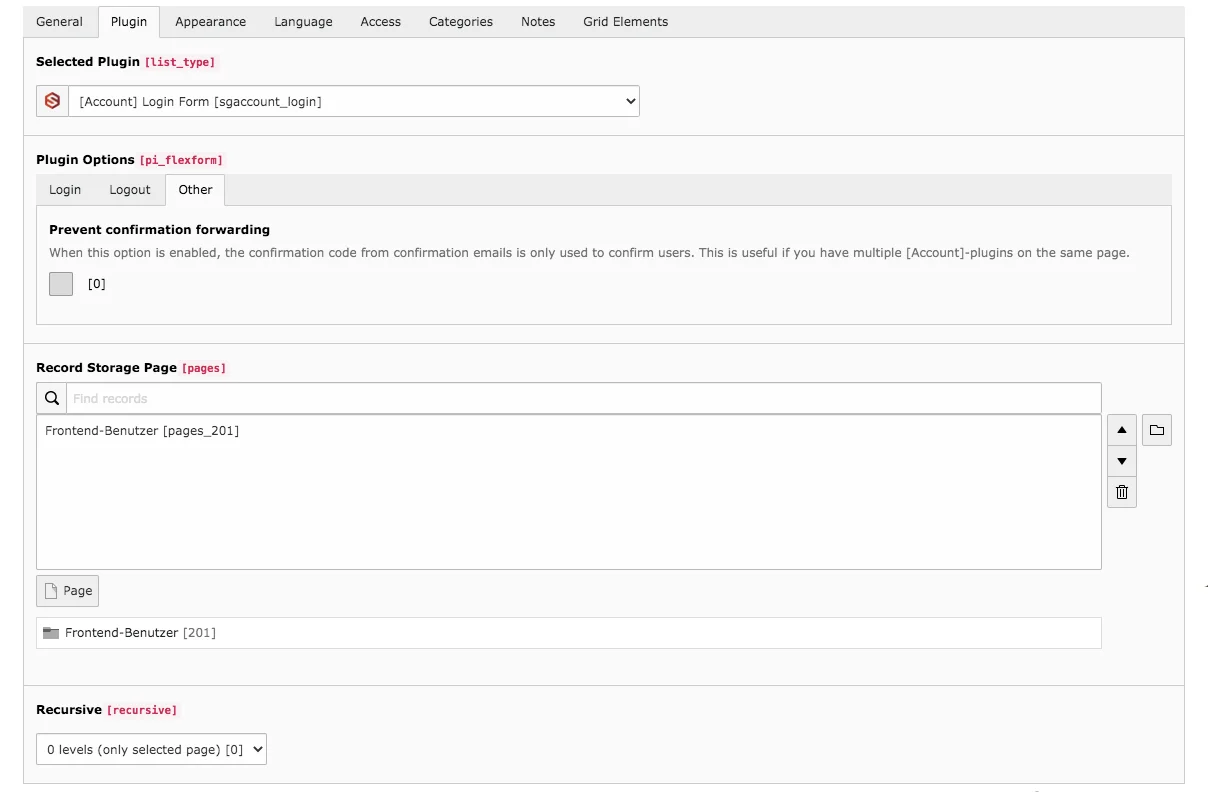This screenshot has height=792, width=1208.
Task: Select the trash icon to delete storage page
Action: [x=1121, y=492]
